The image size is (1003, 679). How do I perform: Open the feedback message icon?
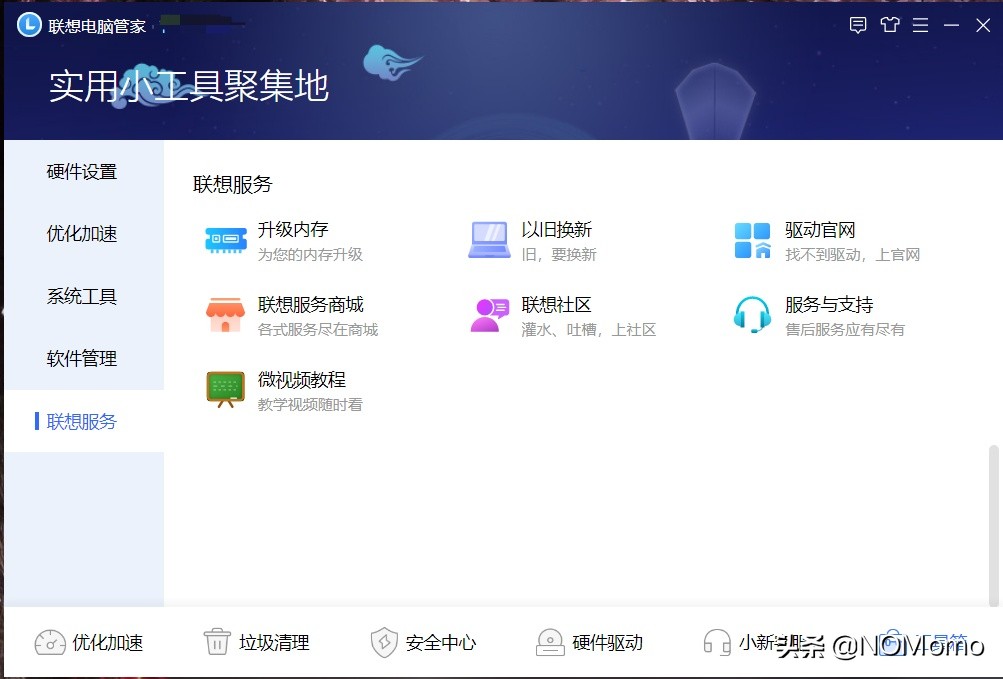pyautogui.click(x=858, y=25)
